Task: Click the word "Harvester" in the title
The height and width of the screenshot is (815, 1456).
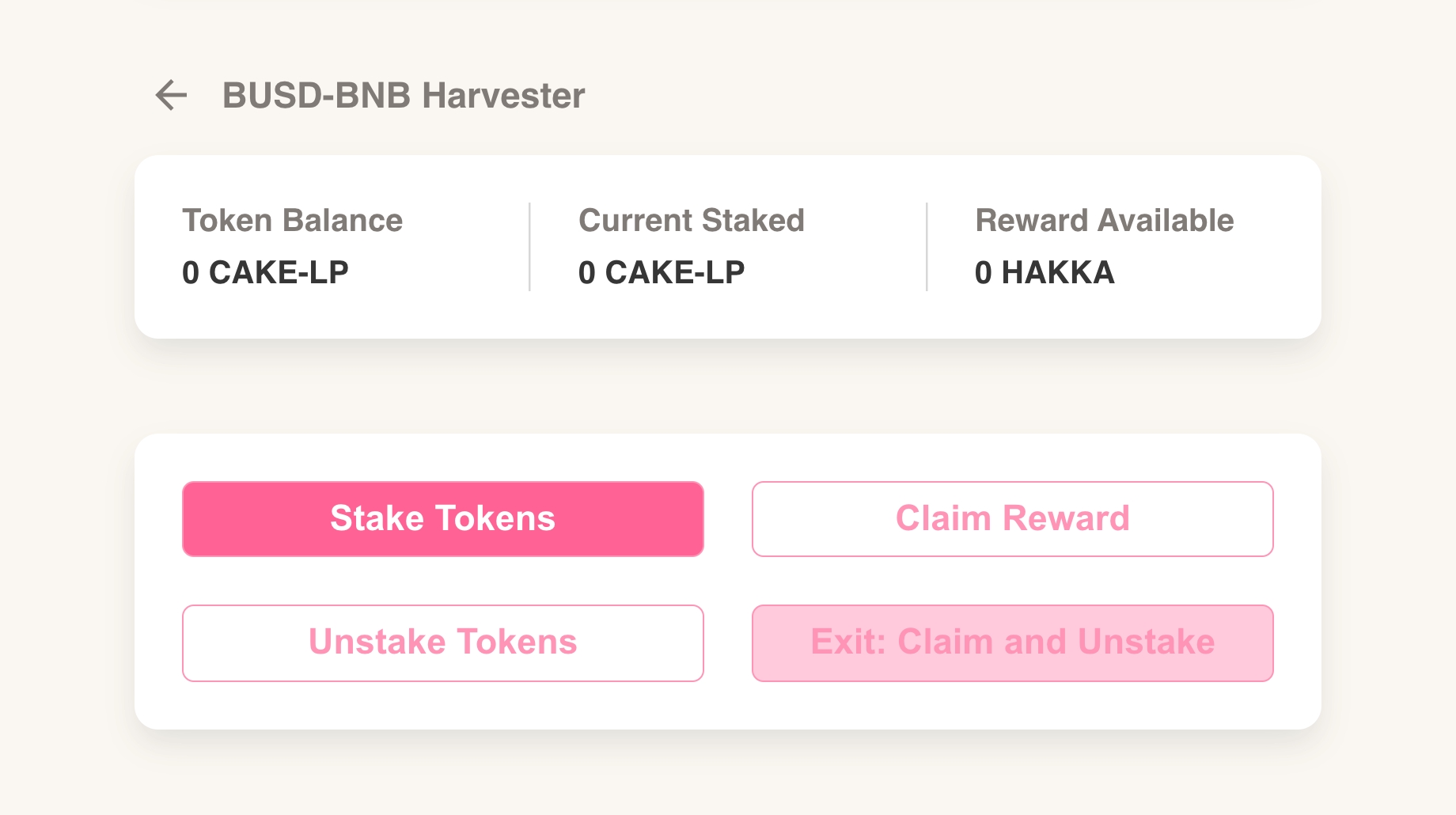Action: [503, 96]
